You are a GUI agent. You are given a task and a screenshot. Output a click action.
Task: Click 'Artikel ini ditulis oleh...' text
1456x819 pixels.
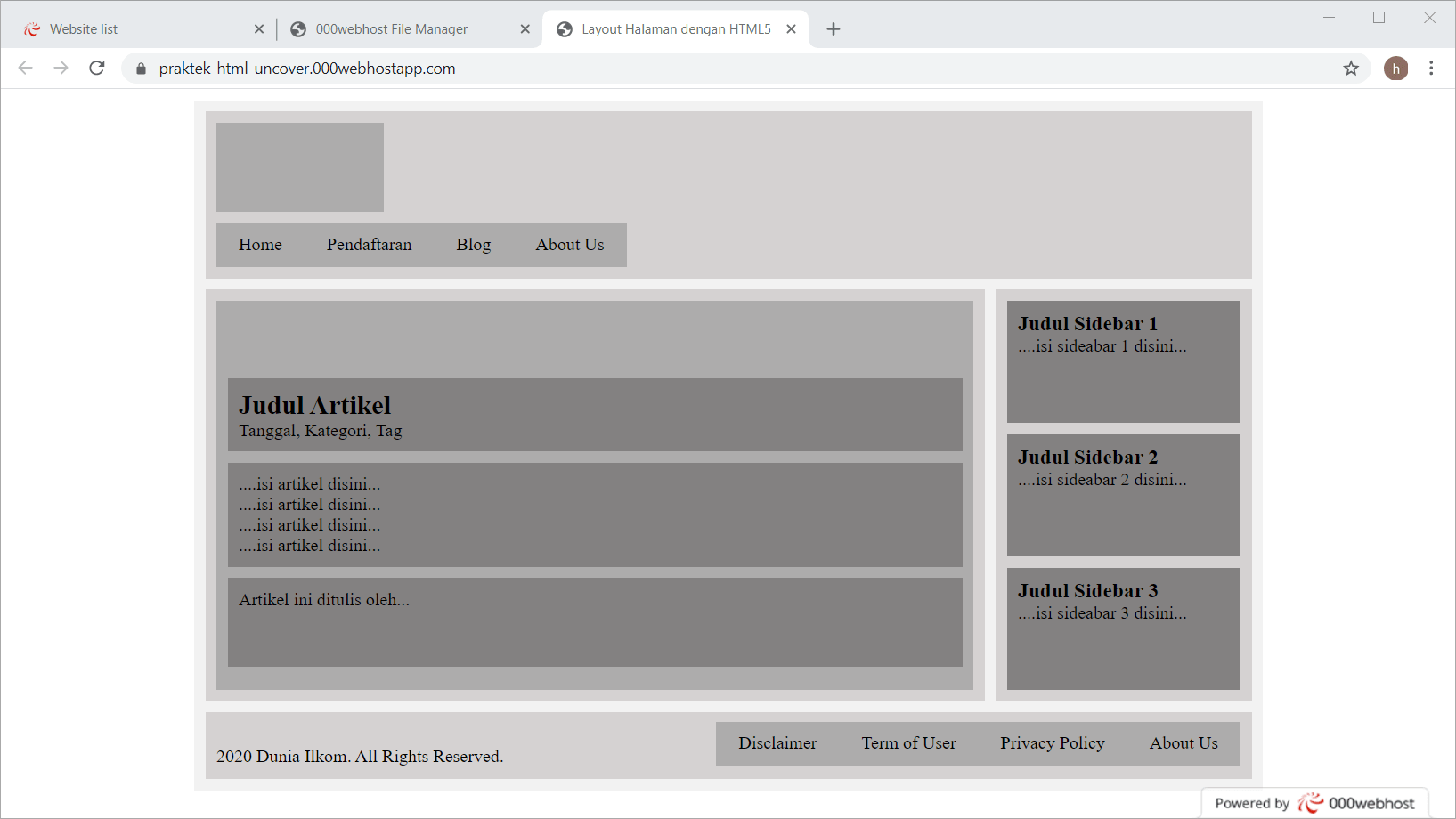[324, 600]
